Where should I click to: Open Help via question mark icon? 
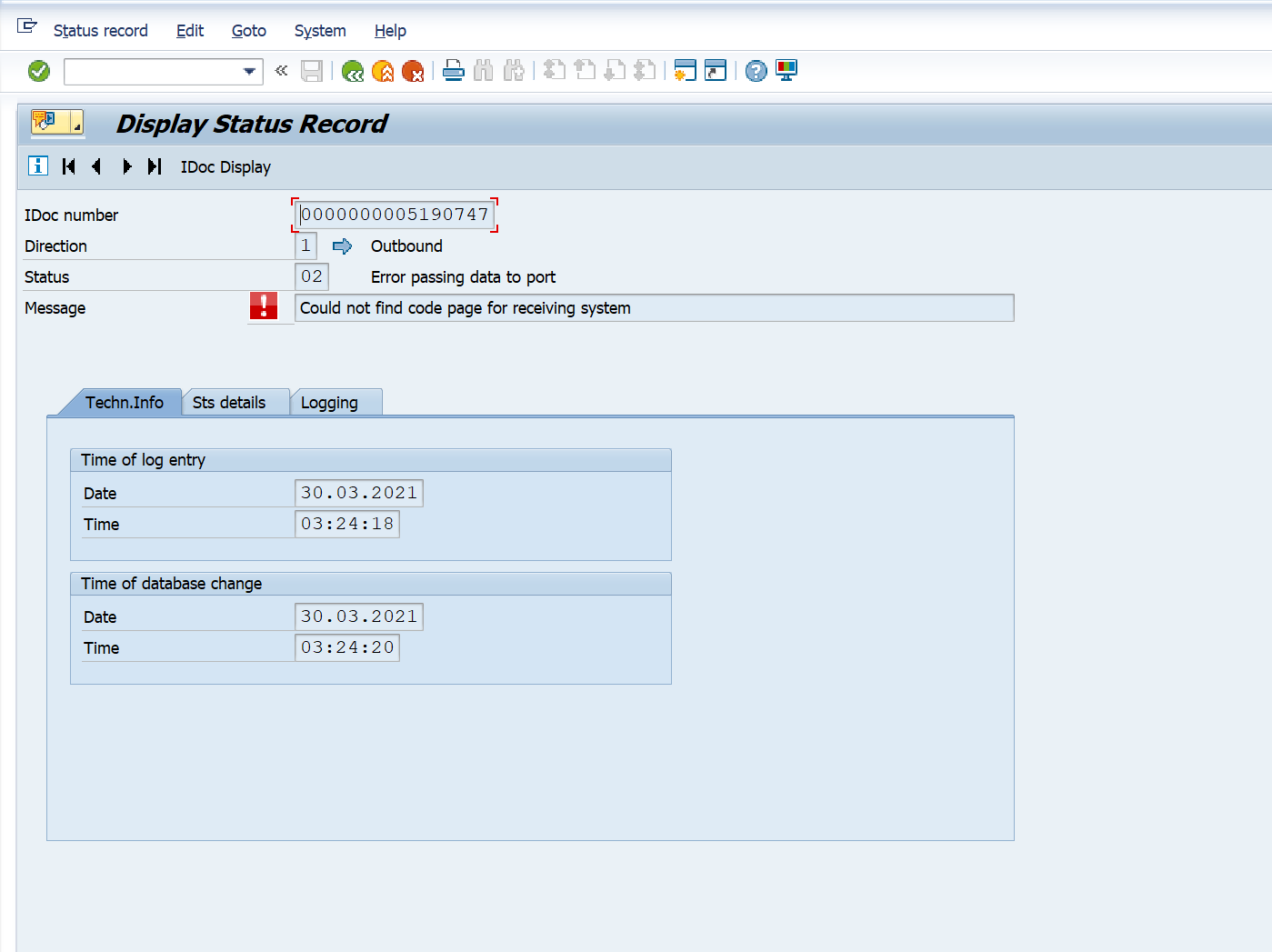click(756, 71)
